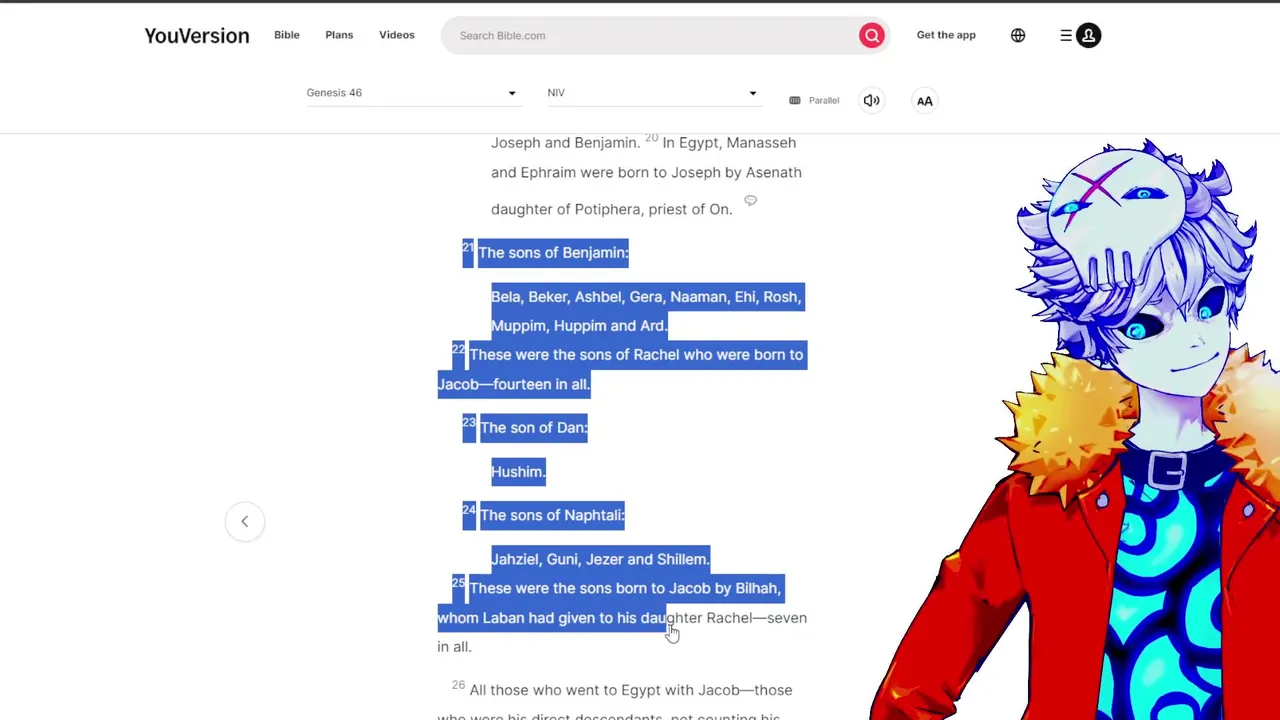This screenshot has width=1280, height=720.
Task: Click verse number 21
Action: point(468,248)
